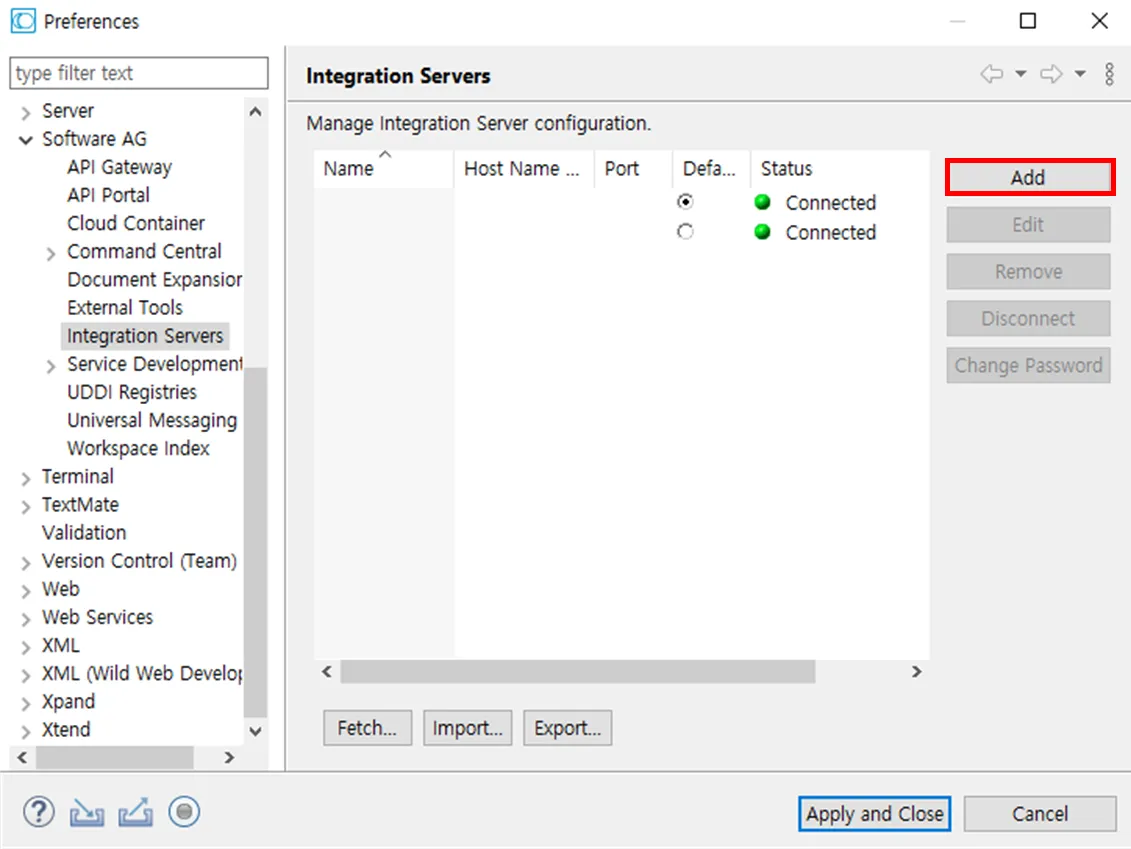Image resolution: width=1131 pixels, height=849 pixels.
Task: Click the export preferences icon
Action: pyautogui.click(x=136, y=812)
